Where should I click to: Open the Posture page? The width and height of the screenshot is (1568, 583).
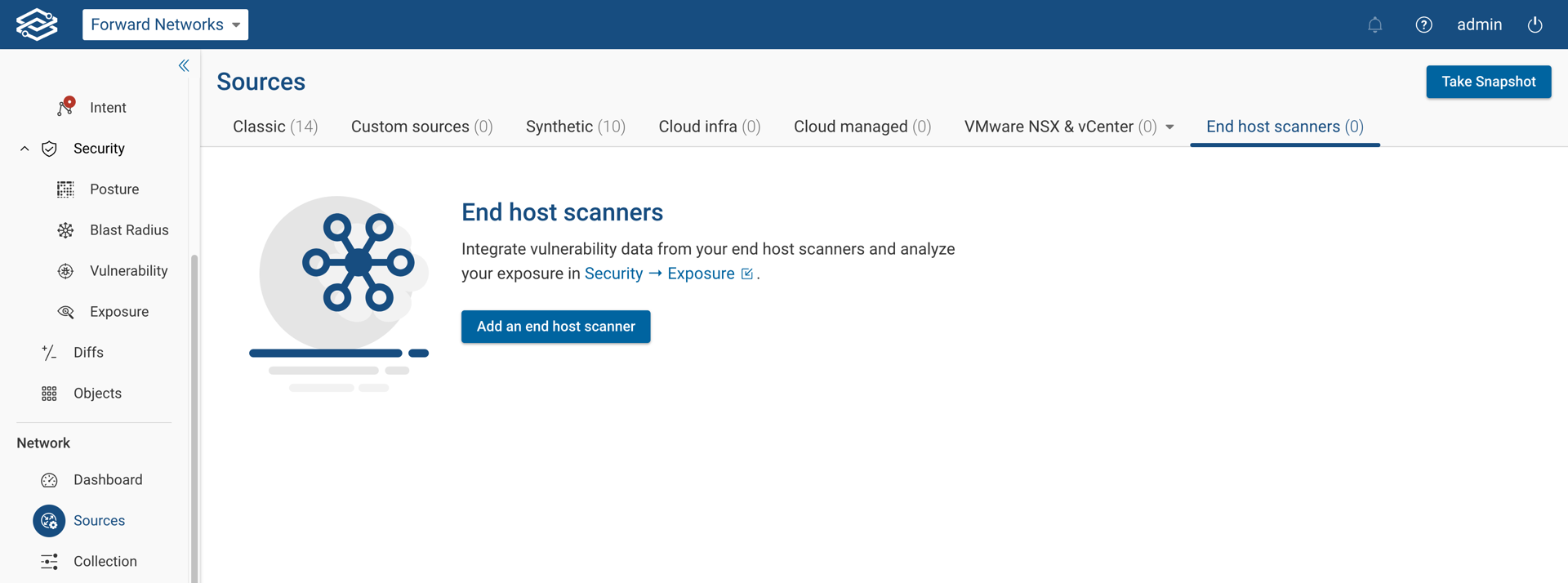114,189
